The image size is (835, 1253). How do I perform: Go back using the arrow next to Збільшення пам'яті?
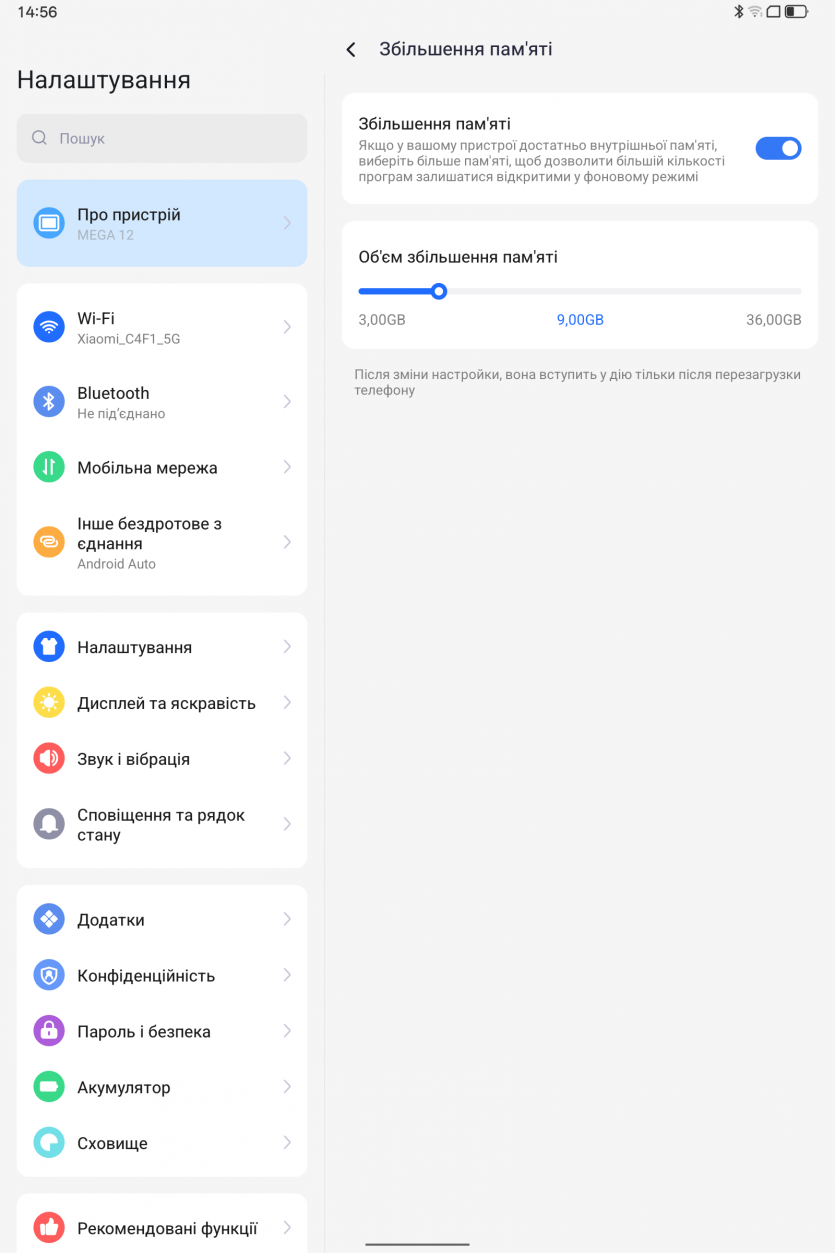pyautogui.click(x=351, y=50)
